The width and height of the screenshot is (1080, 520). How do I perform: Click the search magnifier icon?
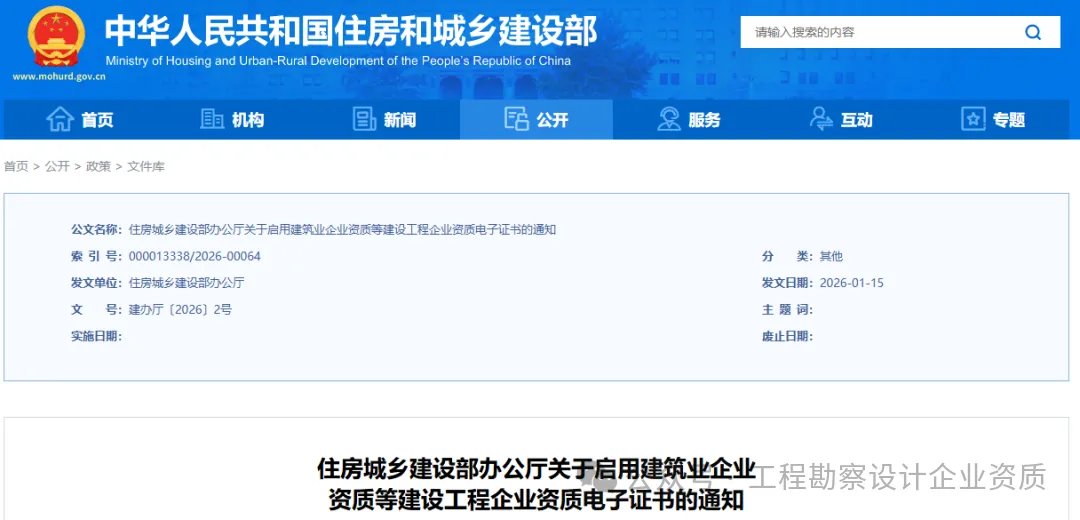coord(1032,32)
